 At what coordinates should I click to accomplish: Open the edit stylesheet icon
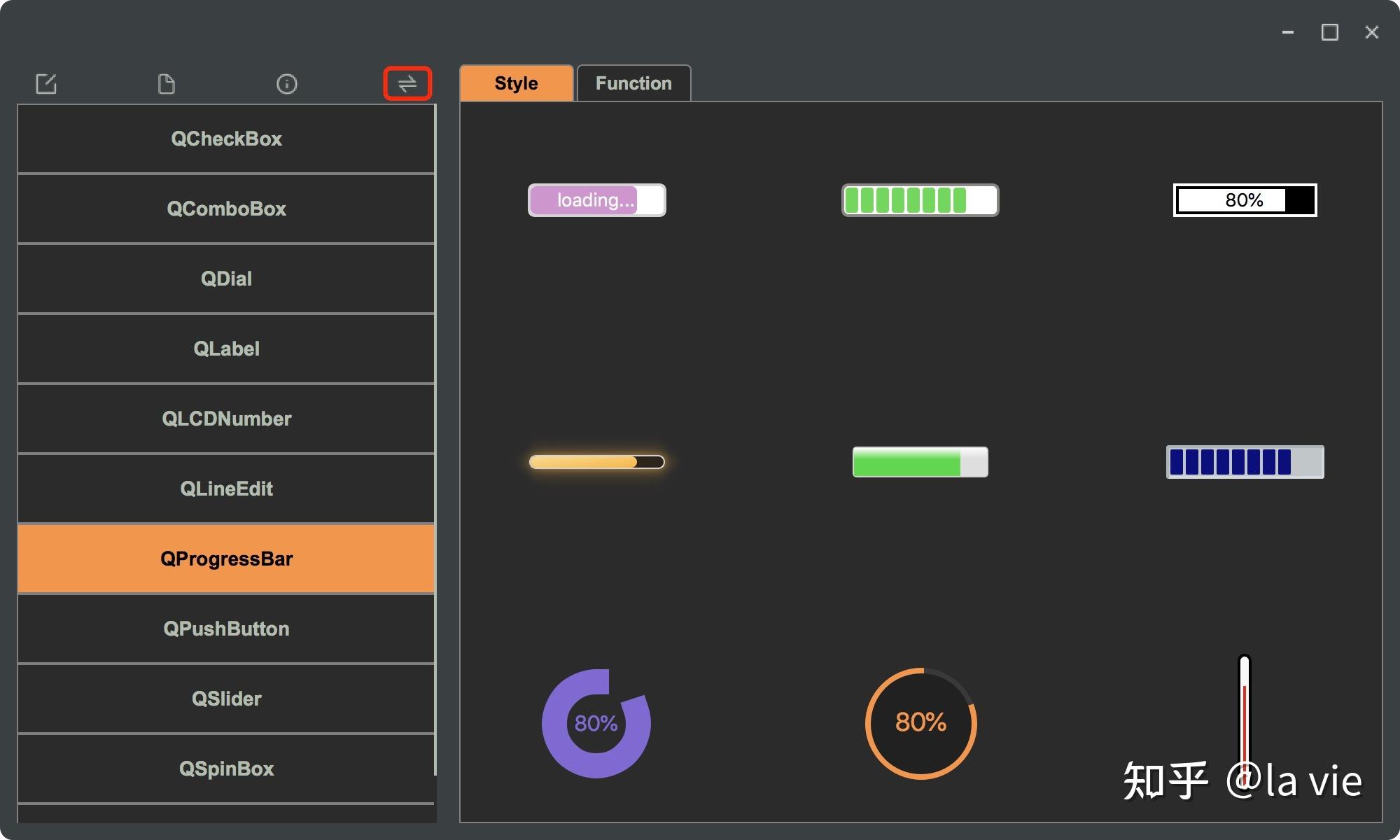(46, 83)
